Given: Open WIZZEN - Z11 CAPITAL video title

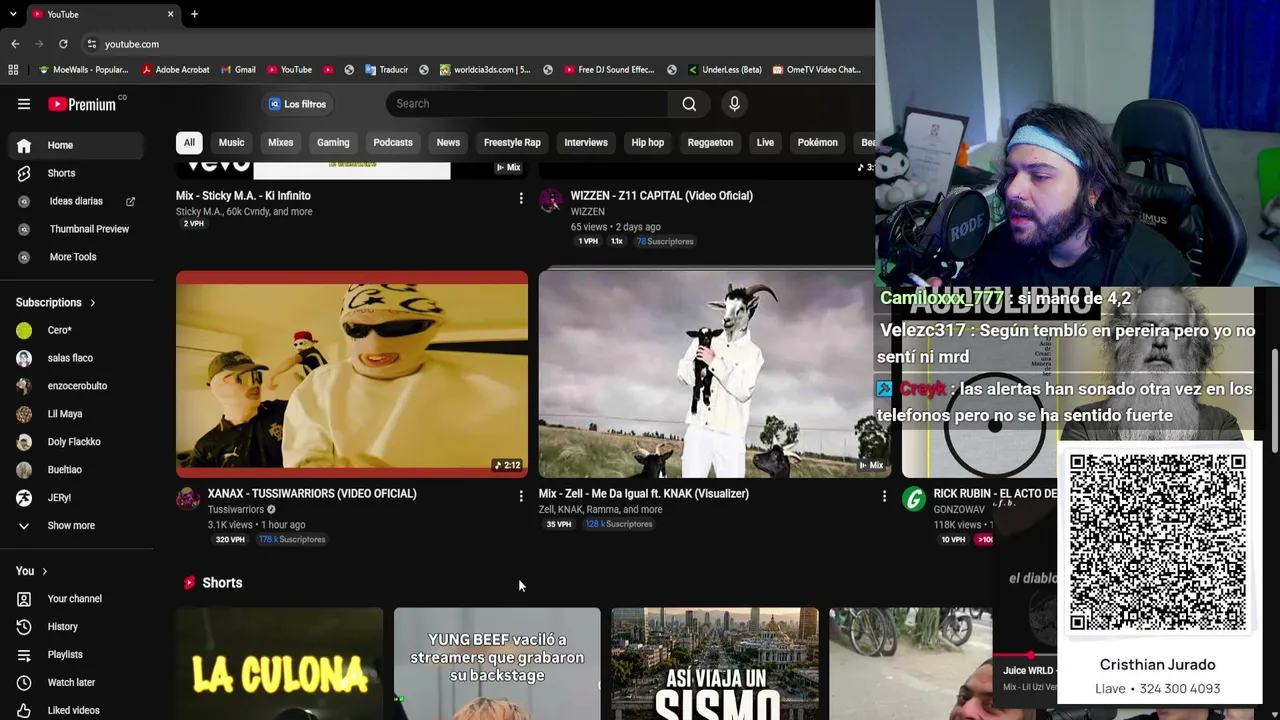Looking at the screenshot, I should tap(662, 196).
